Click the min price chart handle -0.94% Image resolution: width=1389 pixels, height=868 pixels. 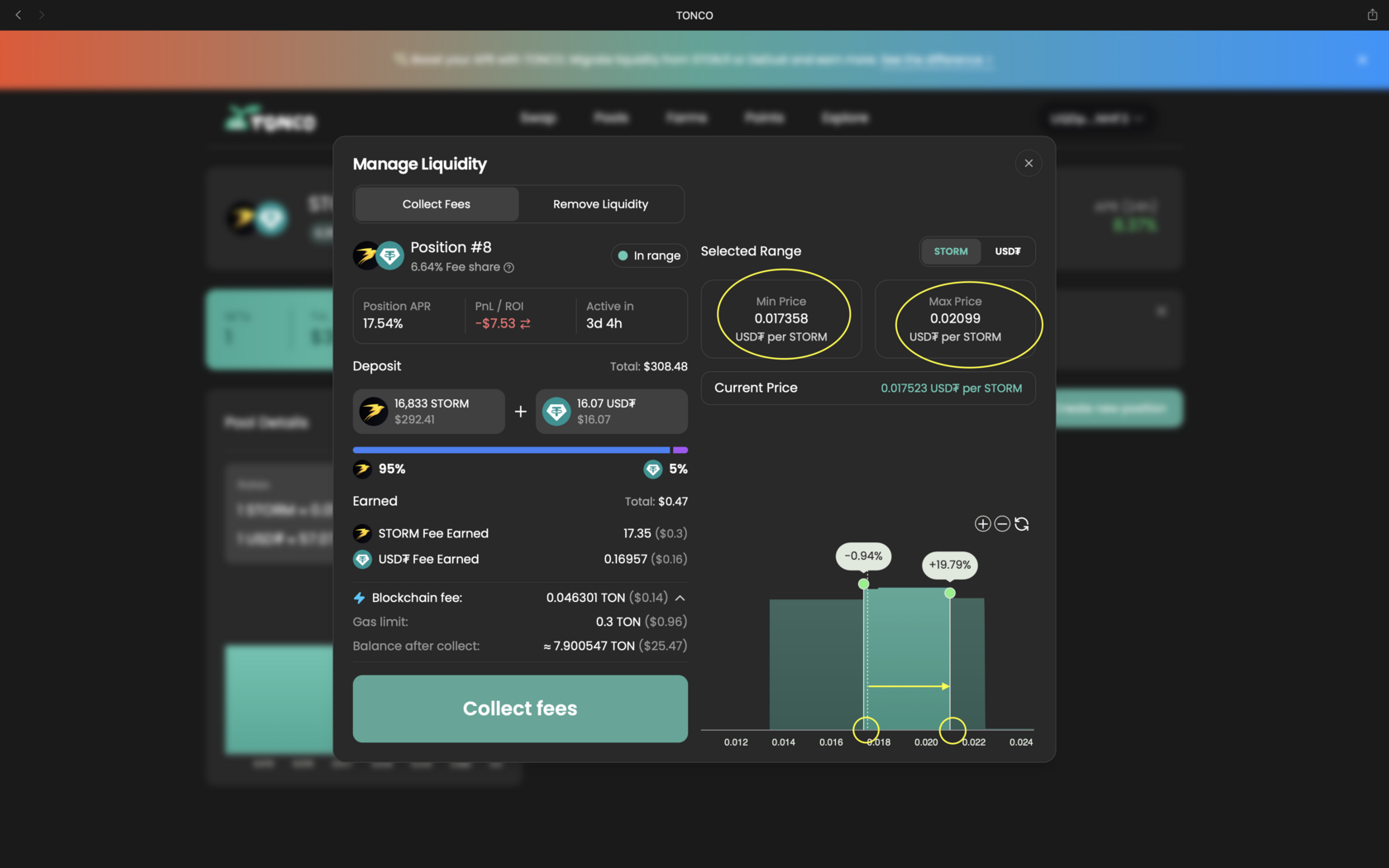863,584
